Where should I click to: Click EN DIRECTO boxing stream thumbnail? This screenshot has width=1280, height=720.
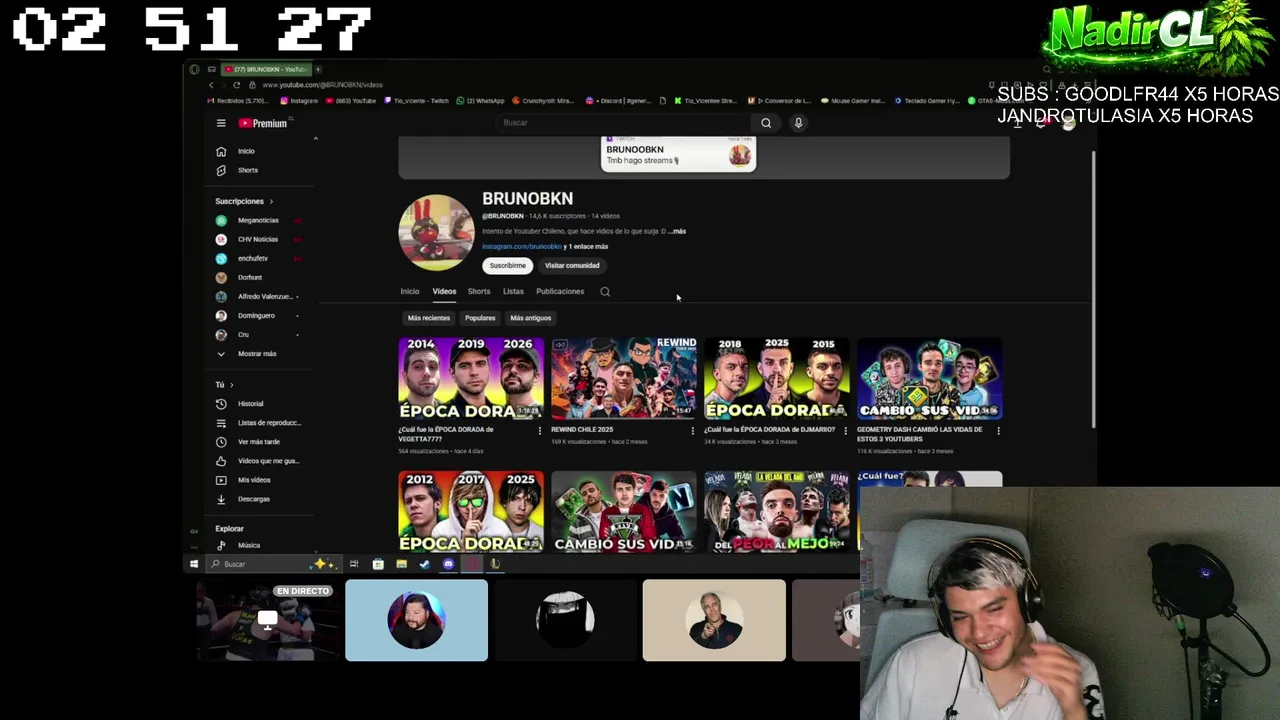tap(268, 621)
